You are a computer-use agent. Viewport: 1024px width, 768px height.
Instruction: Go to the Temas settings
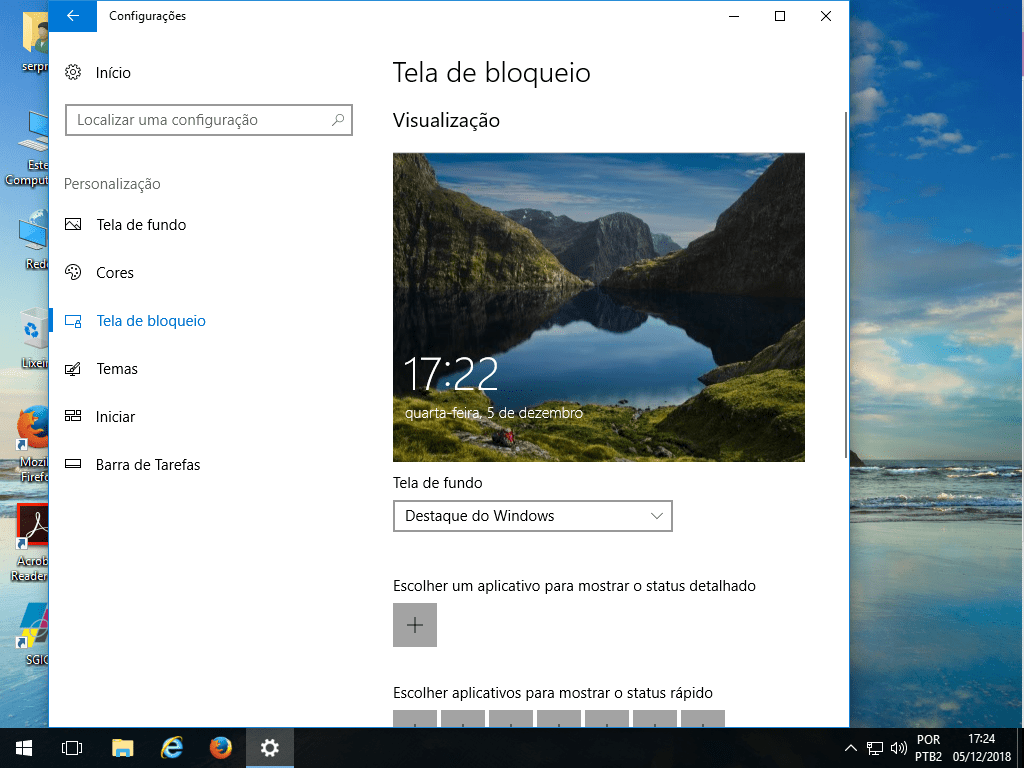coord(116,369)
